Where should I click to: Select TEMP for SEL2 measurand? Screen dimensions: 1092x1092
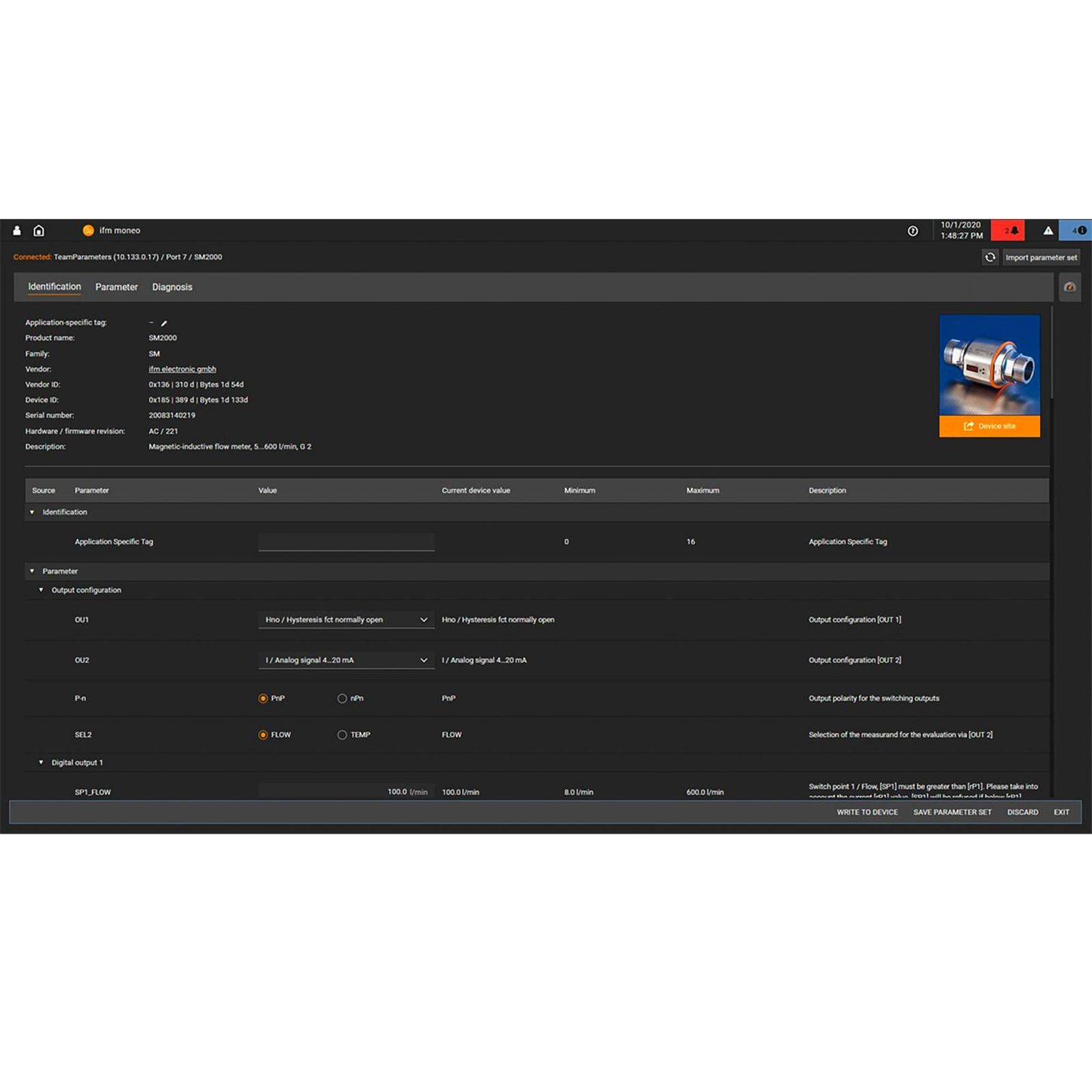pyautogui.click(x=342, y=735)
